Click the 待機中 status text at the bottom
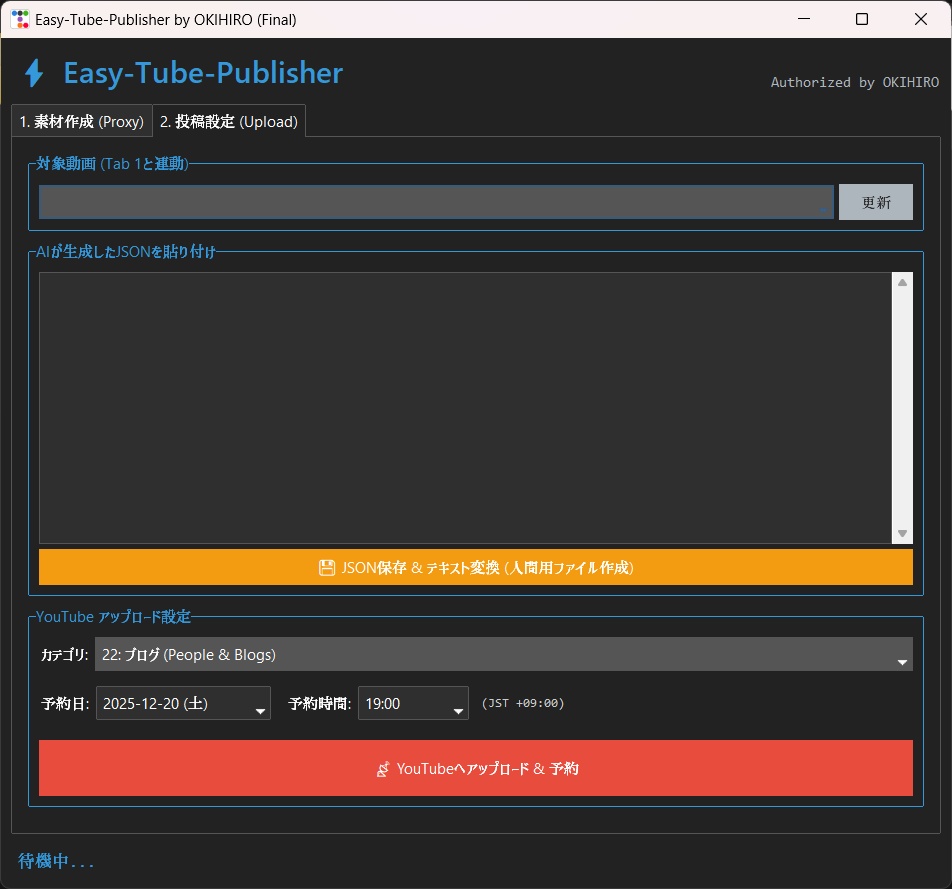 [55, 861]
